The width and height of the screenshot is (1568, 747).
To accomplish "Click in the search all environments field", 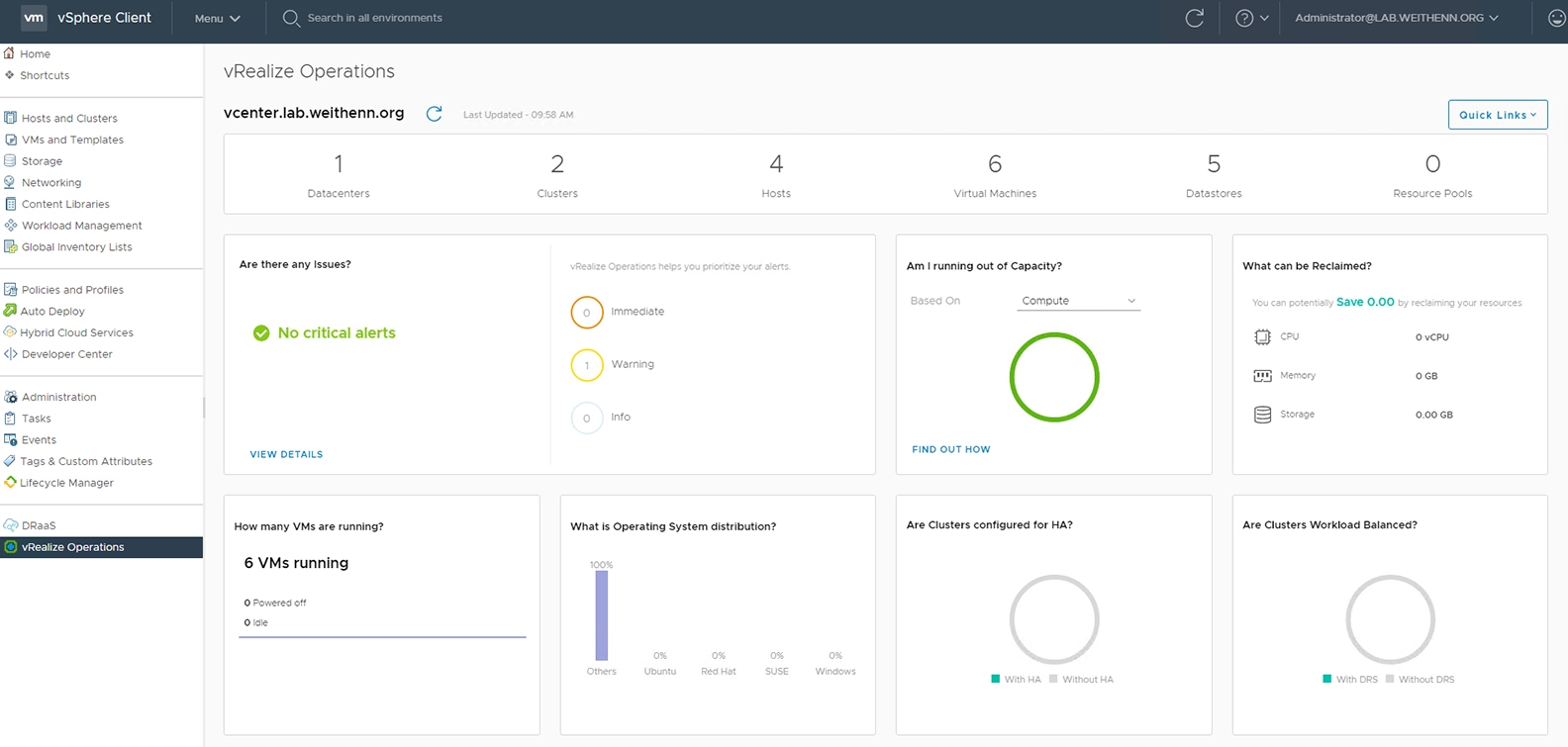I will [x=374, y=18].
